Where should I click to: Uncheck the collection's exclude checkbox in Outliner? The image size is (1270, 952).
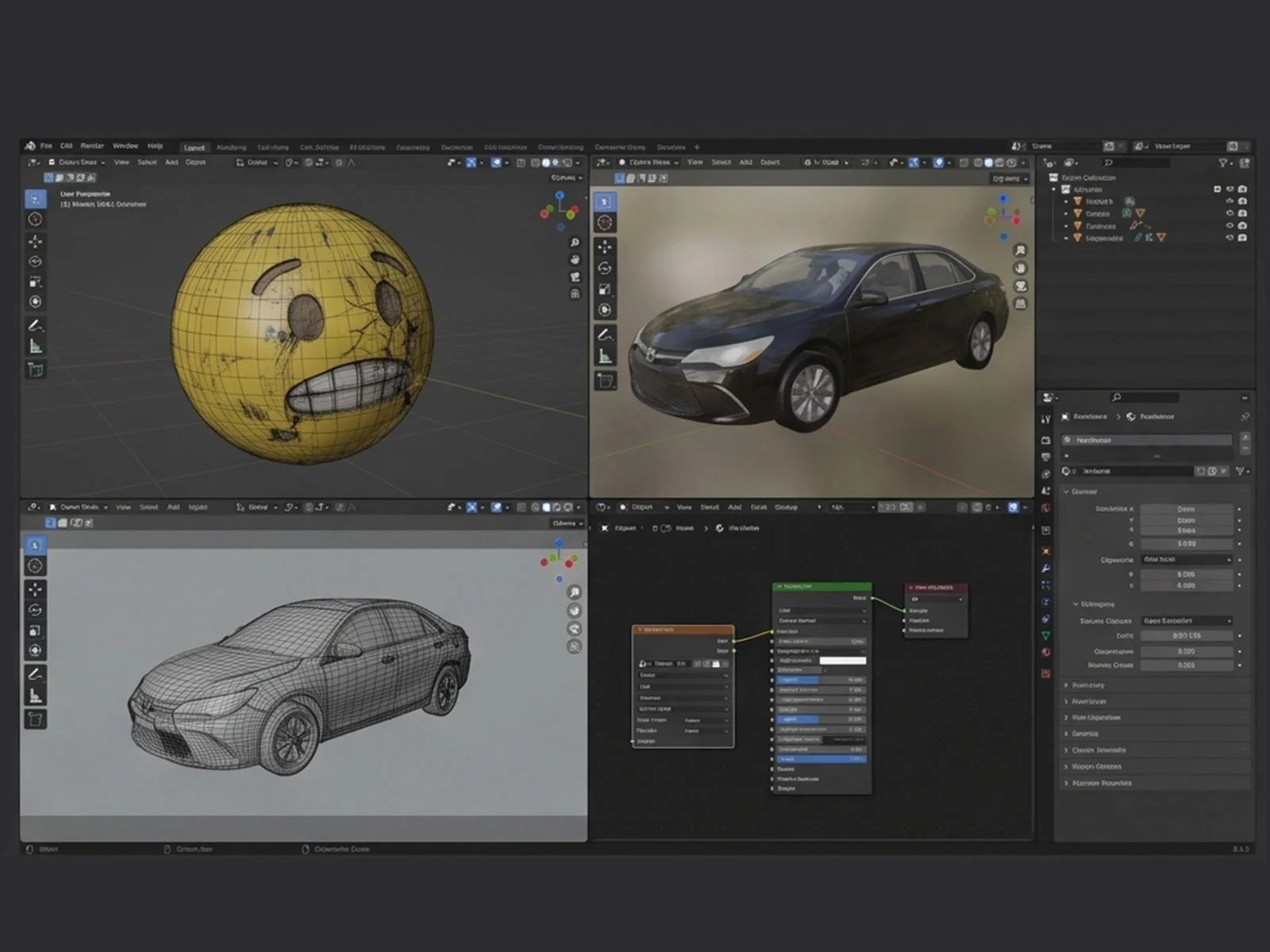pos(1217,190)
